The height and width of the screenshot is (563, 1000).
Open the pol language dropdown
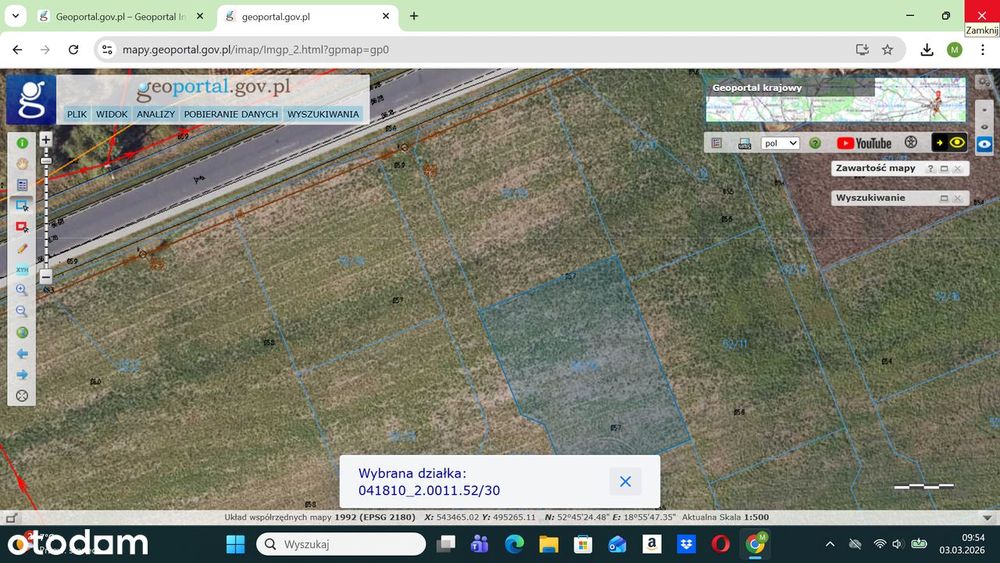(x=780, y=143)
